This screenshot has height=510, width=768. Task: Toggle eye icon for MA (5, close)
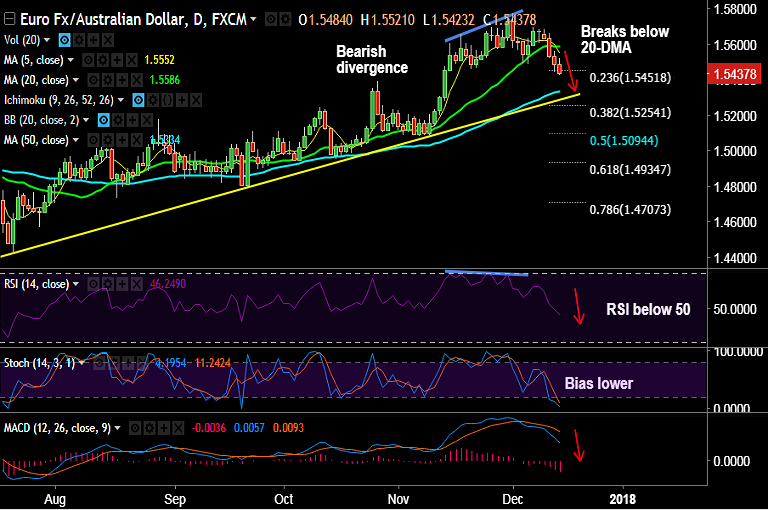[88, 60]
